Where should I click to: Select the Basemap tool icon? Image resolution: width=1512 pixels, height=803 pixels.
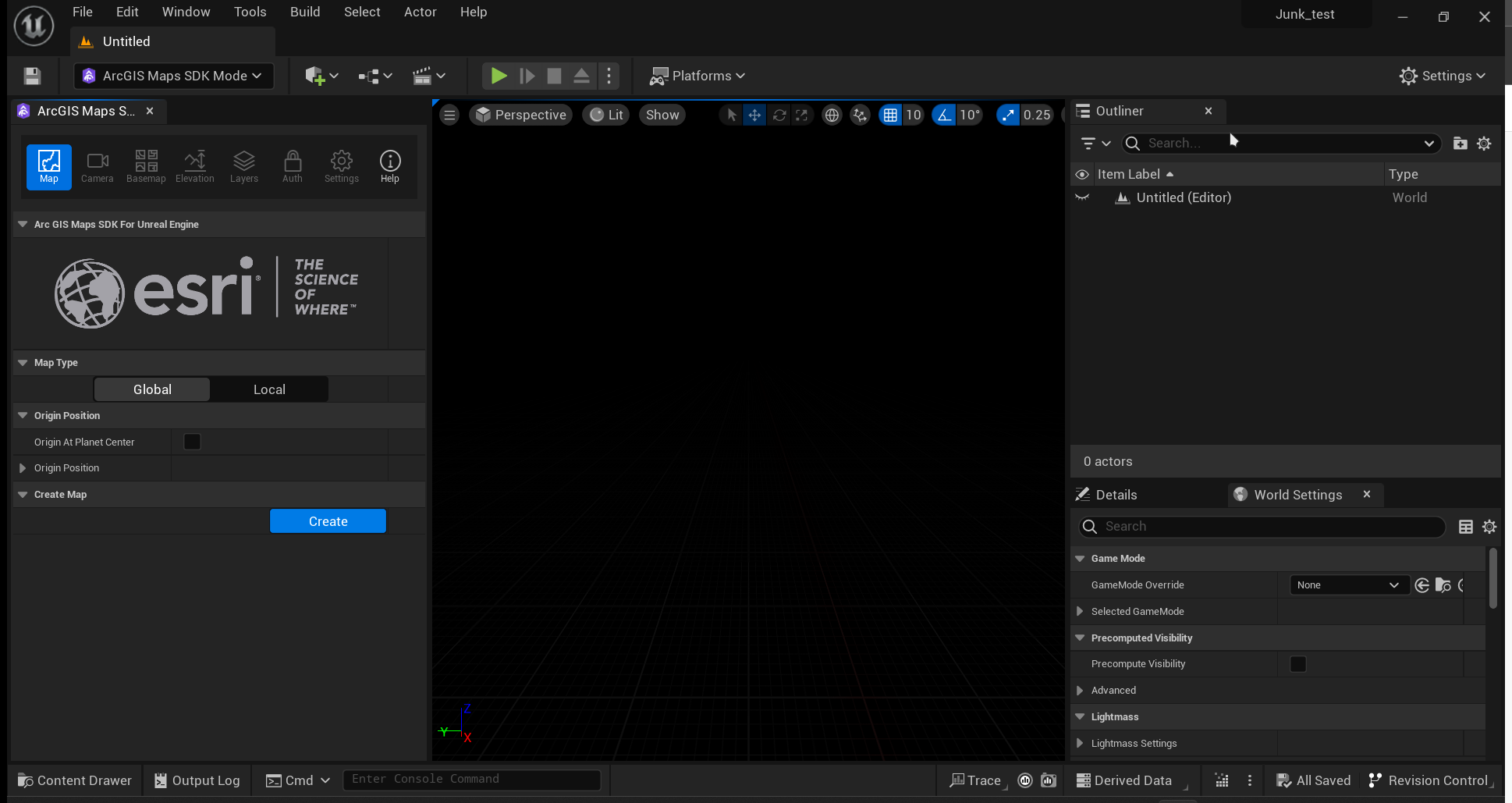click(x=146, y=167)
